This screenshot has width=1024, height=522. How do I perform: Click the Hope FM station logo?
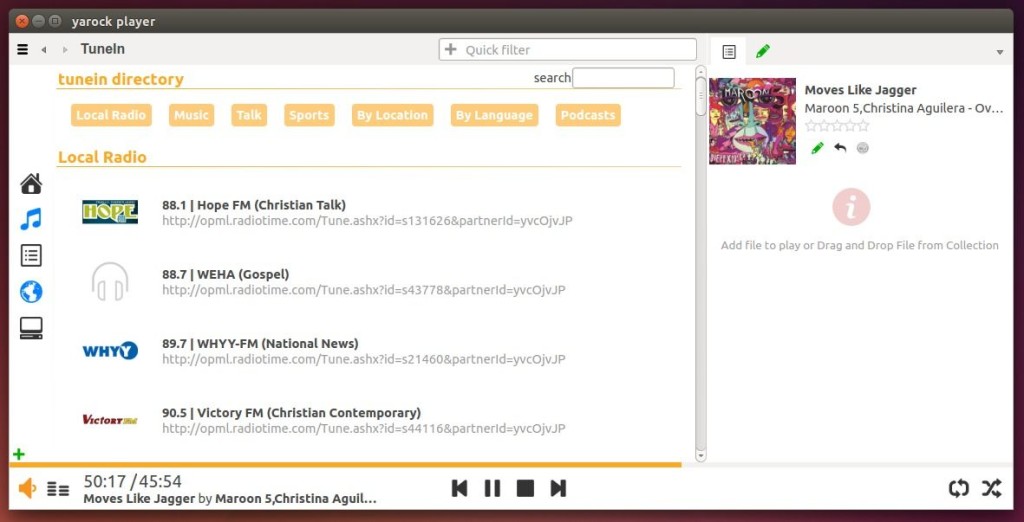(x=110, y=212)
